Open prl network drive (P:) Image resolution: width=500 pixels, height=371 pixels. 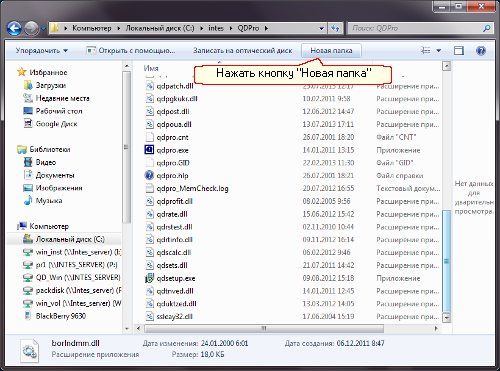[x=76, y=265]
